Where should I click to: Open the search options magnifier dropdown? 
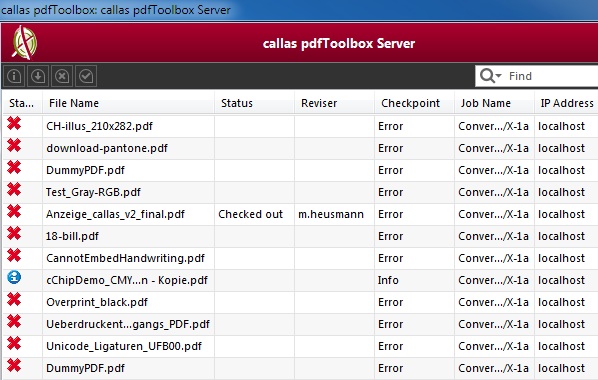click(x=490, y=76)
